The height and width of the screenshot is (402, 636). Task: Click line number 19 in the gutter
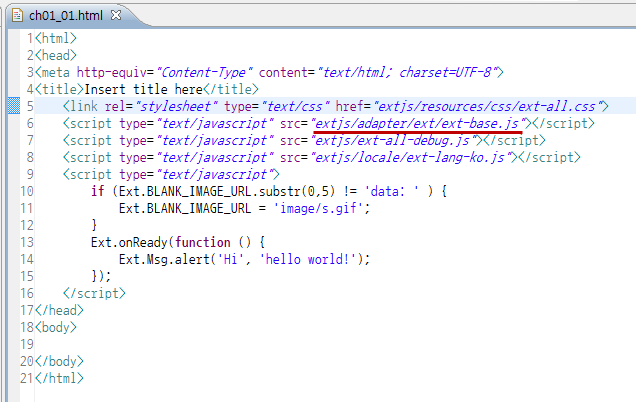coord(27,344)
